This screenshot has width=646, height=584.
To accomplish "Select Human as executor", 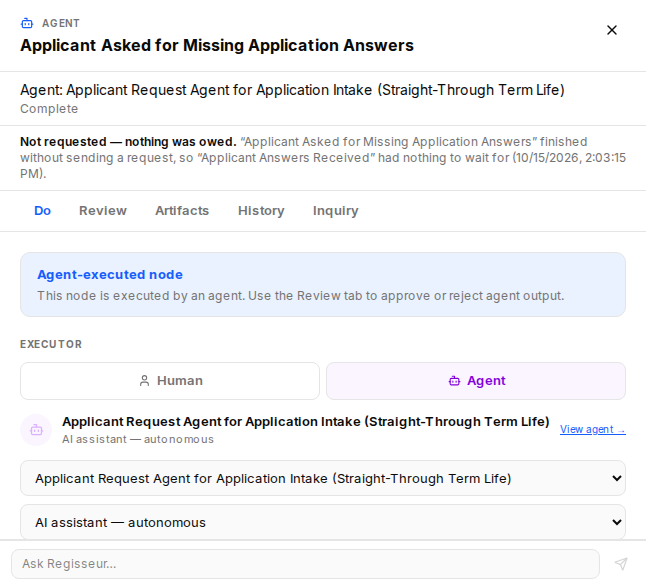I will point(170,381).
